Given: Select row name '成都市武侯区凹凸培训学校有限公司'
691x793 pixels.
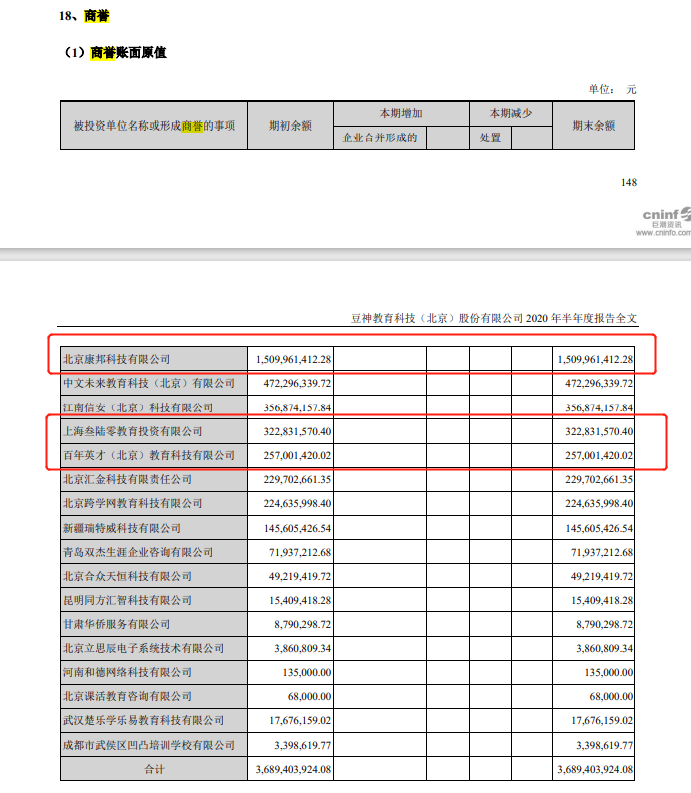Looking at the screenshot, I should click(x=149, y=745).
